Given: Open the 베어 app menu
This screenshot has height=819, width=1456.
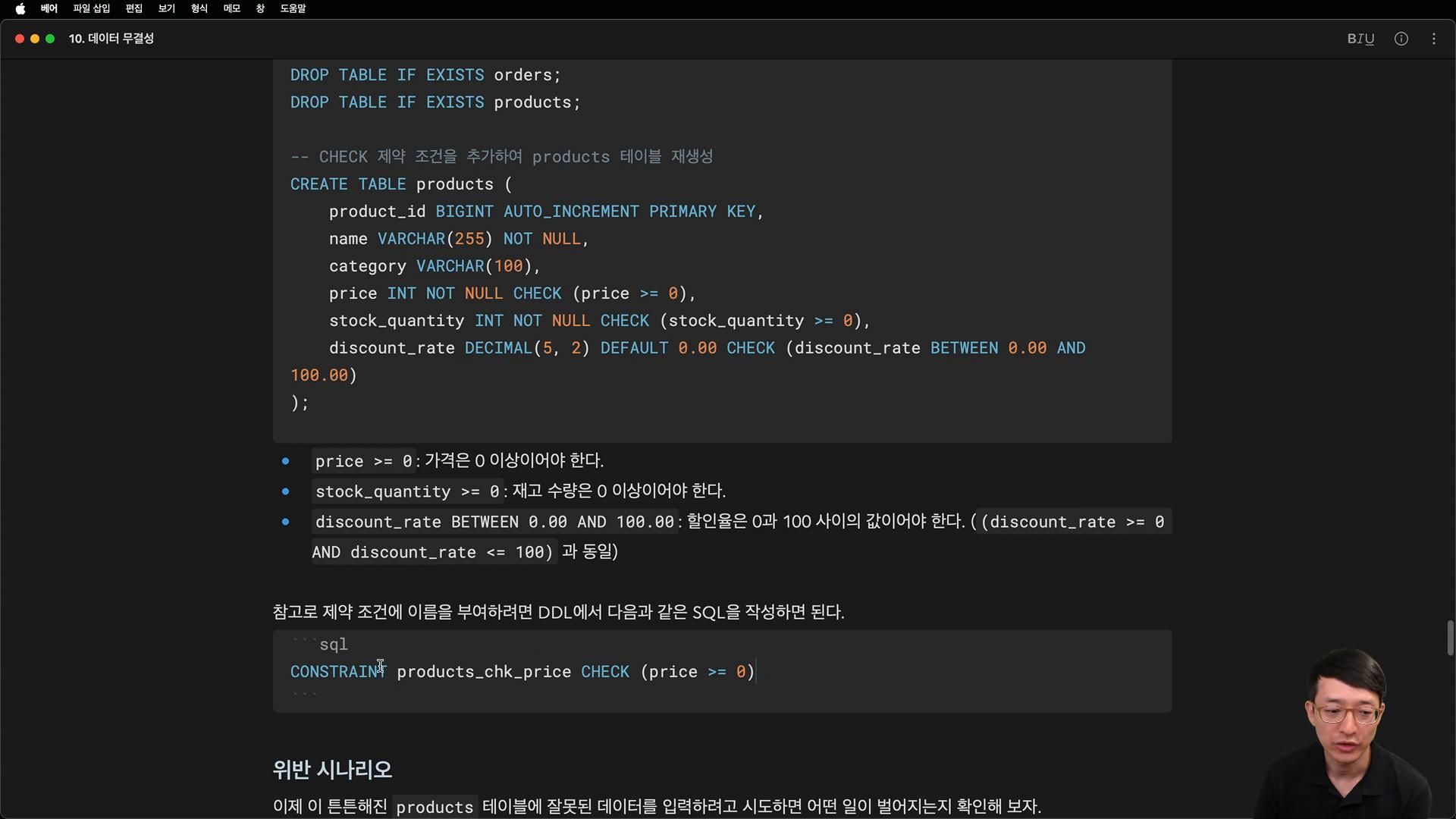Looking at the screenshot, I should pyautogui.click(x=49, y=8).
